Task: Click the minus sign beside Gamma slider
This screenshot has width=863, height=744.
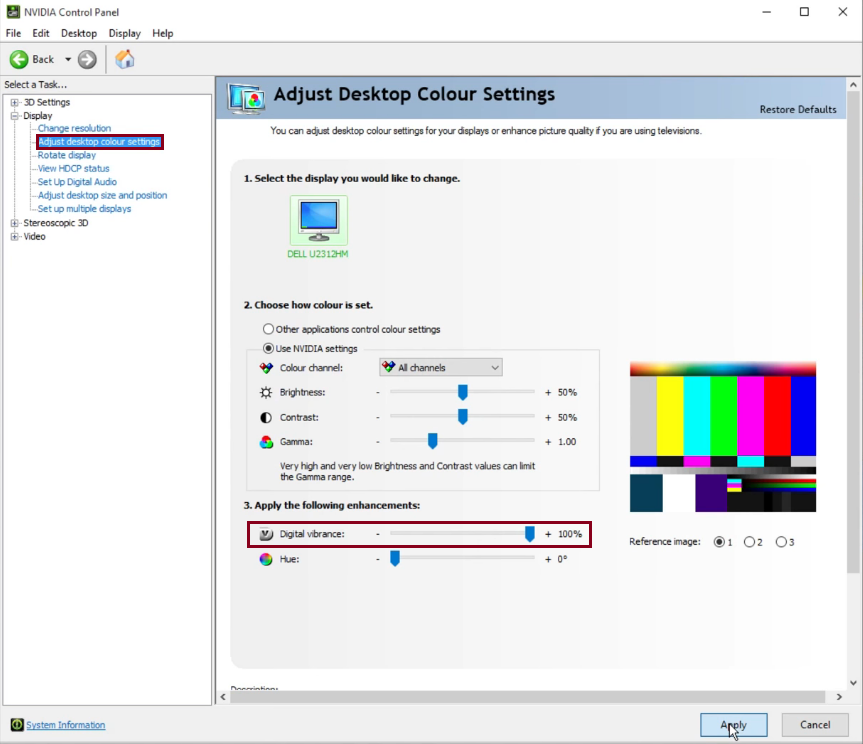Action: coord(378,441)
